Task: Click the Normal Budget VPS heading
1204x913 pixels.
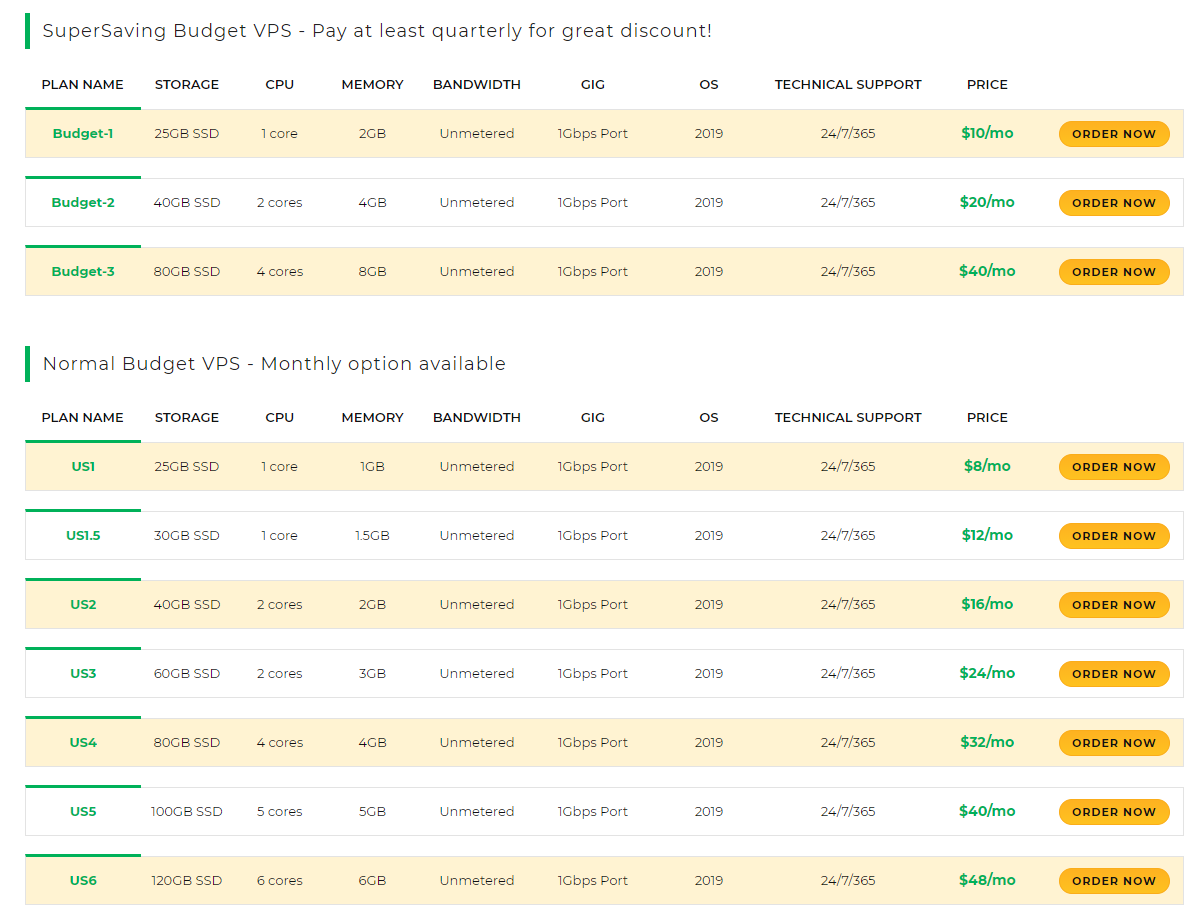Action: click(x=274, y=364)
